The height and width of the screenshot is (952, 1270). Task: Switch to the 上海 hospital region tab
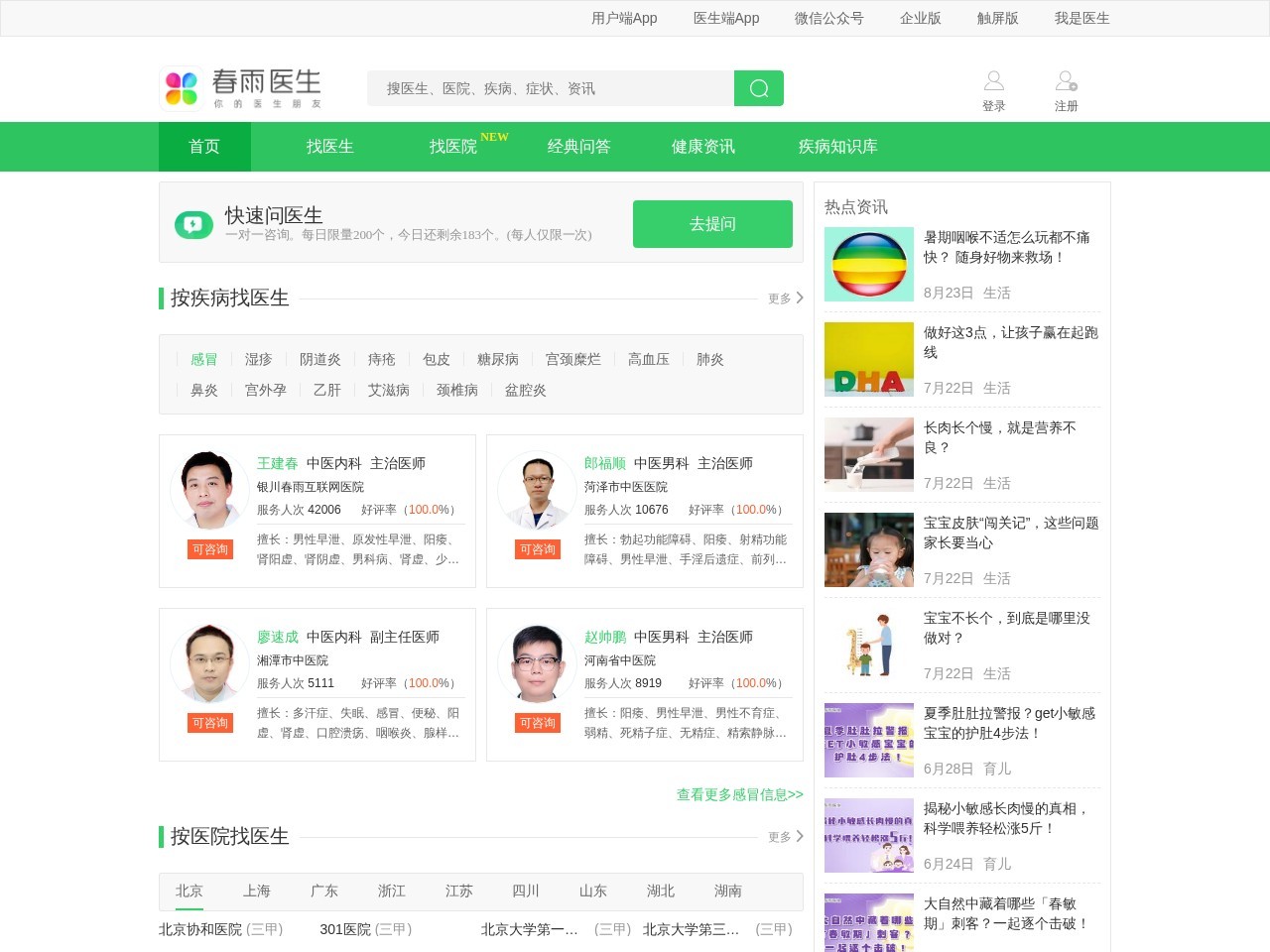pyautogui.click(x=256, y=891)
